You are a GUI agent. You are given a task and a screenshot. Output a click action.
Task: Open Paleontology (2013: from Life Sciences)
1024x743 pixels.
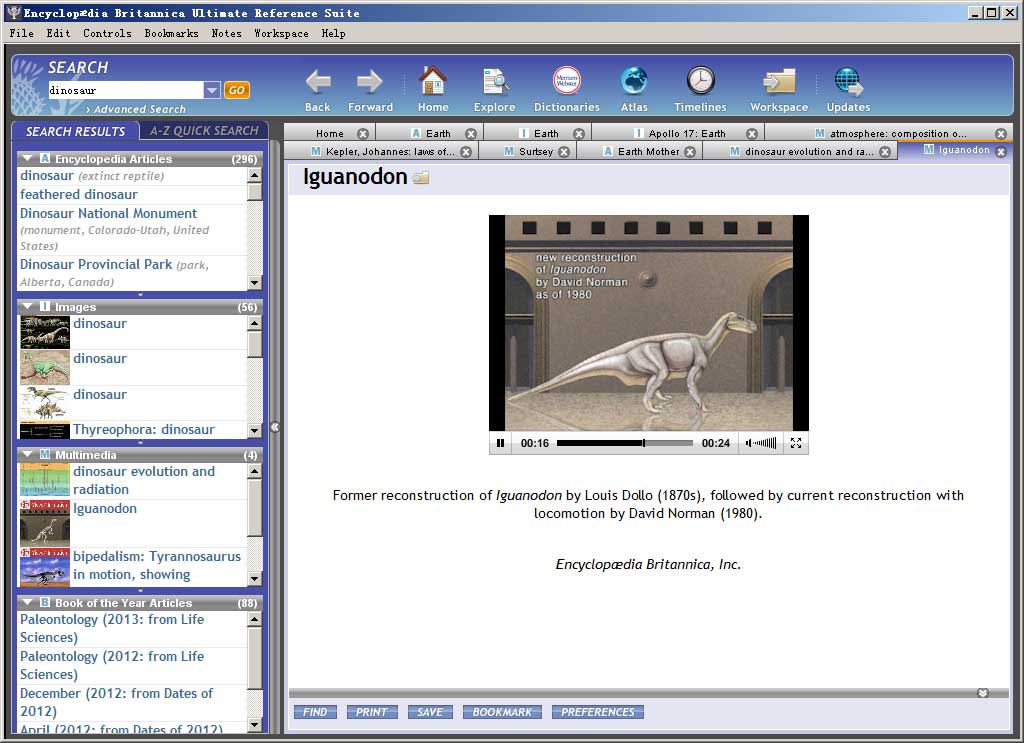pyautogui.click(x=112, y=628)
